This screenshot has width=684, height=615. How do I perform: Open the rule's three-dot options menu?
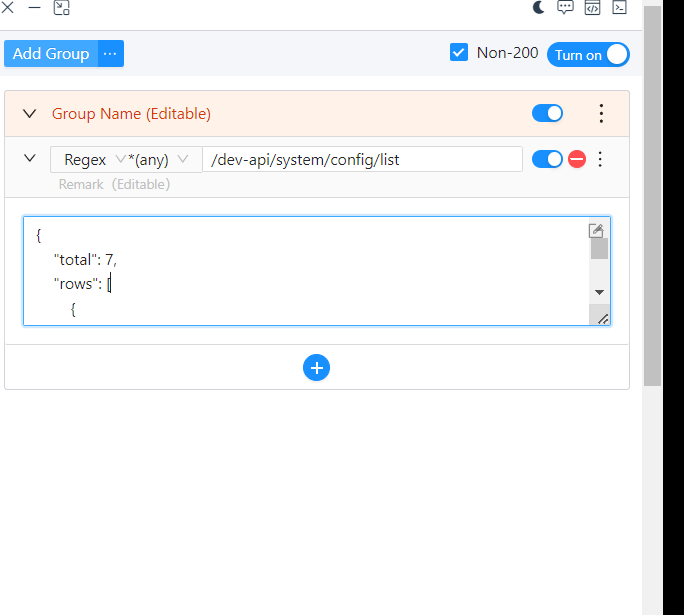tap(600, 159)
